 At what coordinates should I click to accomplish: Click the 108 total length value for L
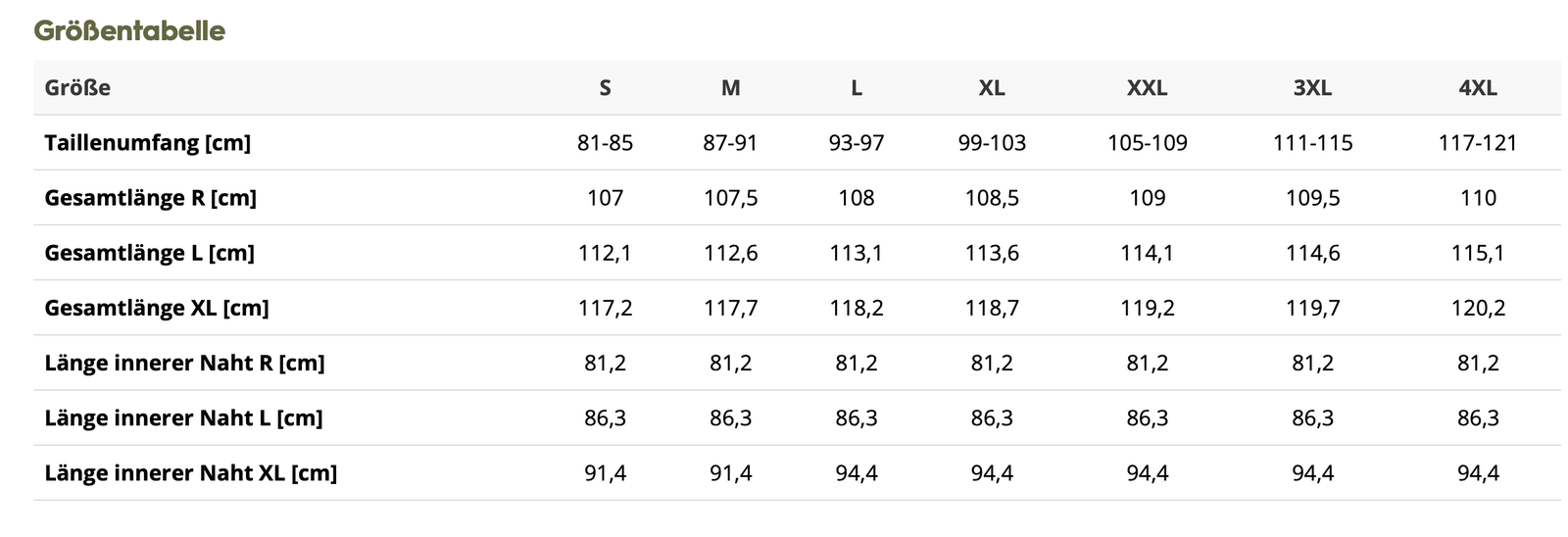coord(856,198)
